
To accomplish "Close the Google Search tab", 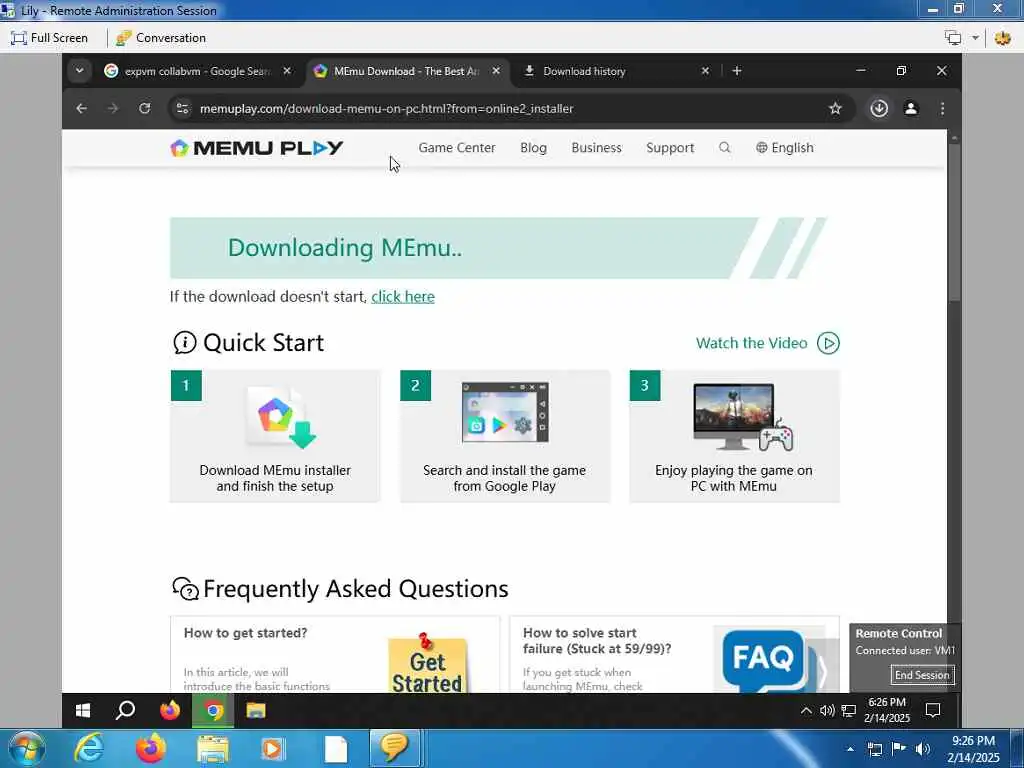I will pyautogui.click(x=287, y=71).
